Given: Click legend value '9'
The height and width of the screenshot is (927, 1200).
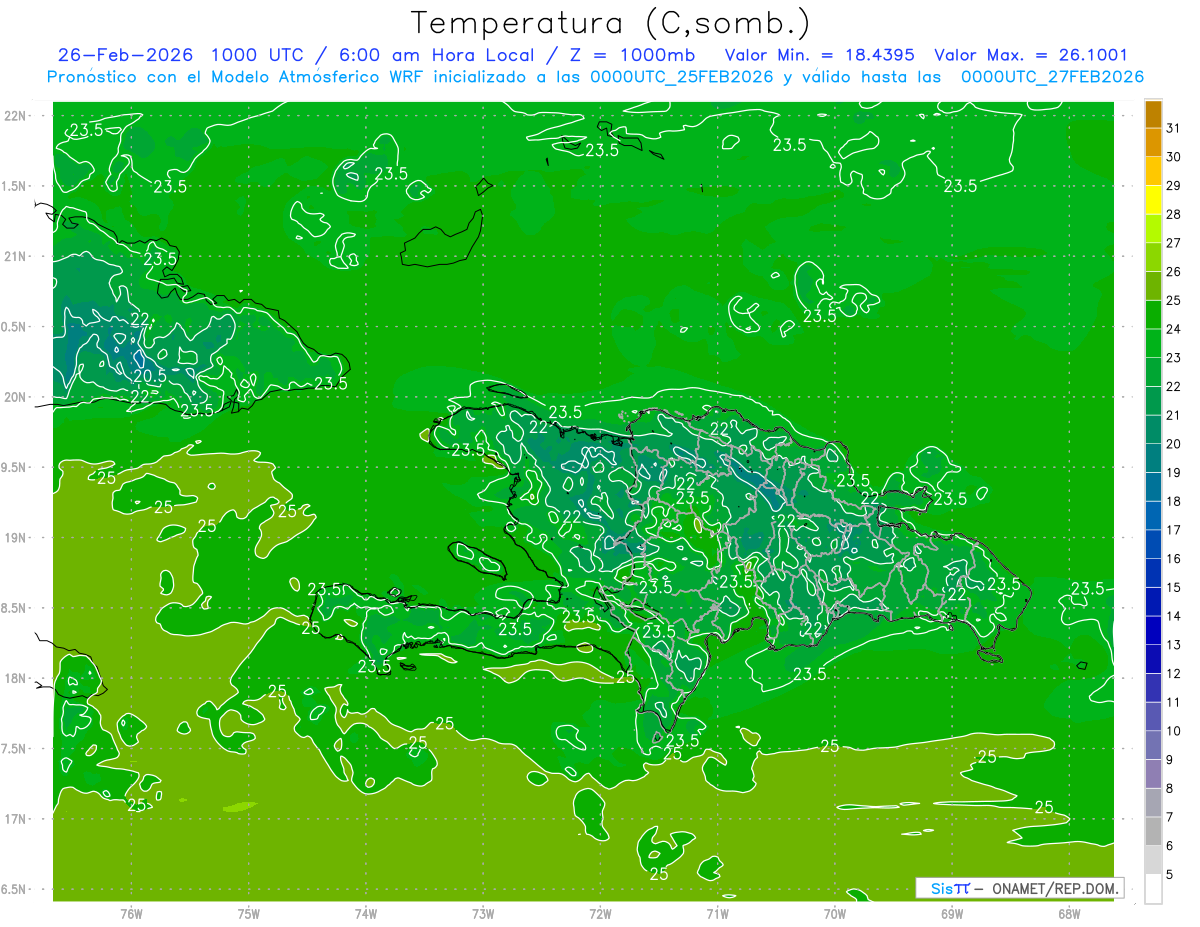Looking at the screenshot, I should pyautogui.click(x=1170, y=760).
